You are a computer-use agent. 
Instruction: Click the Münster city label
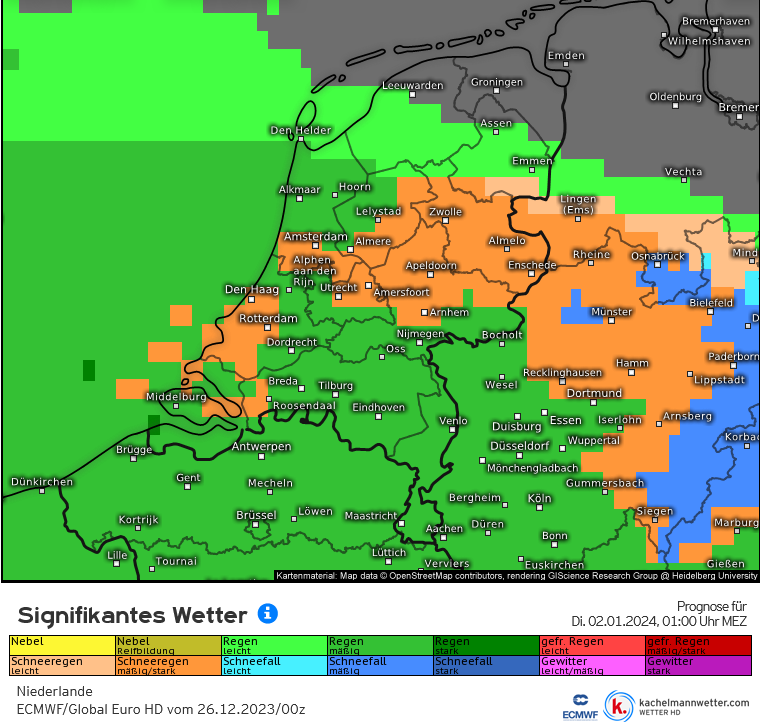(x=612, y=312)
